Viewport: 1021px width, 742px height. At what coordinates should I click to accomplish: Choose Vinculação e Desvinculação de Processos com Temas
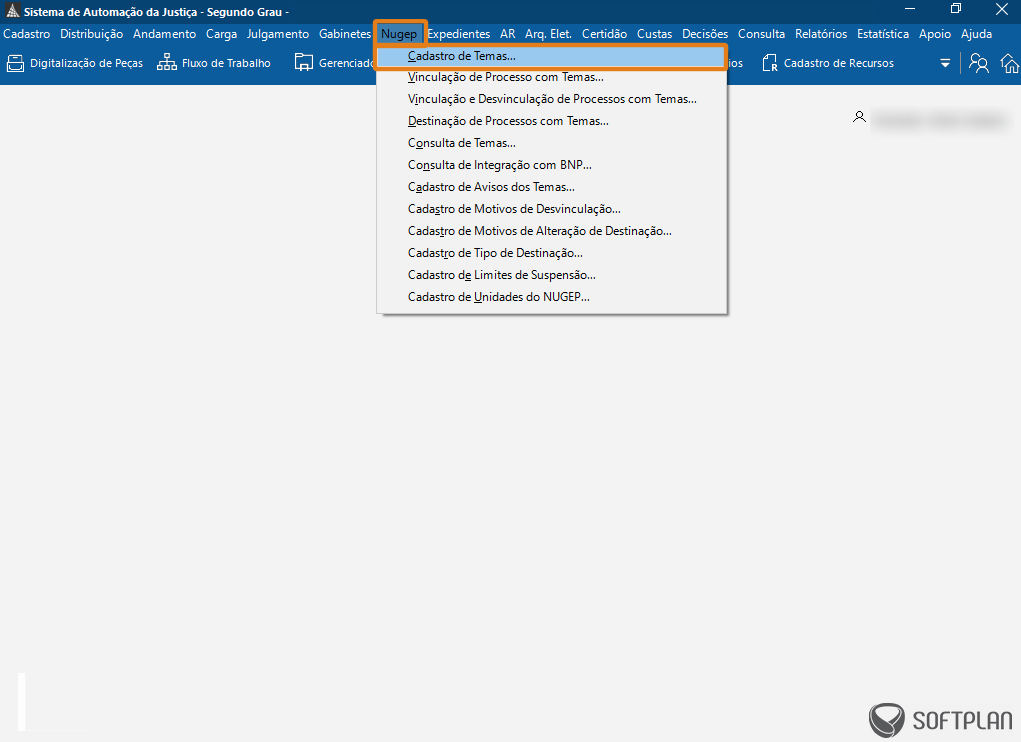tap(551, 99)
